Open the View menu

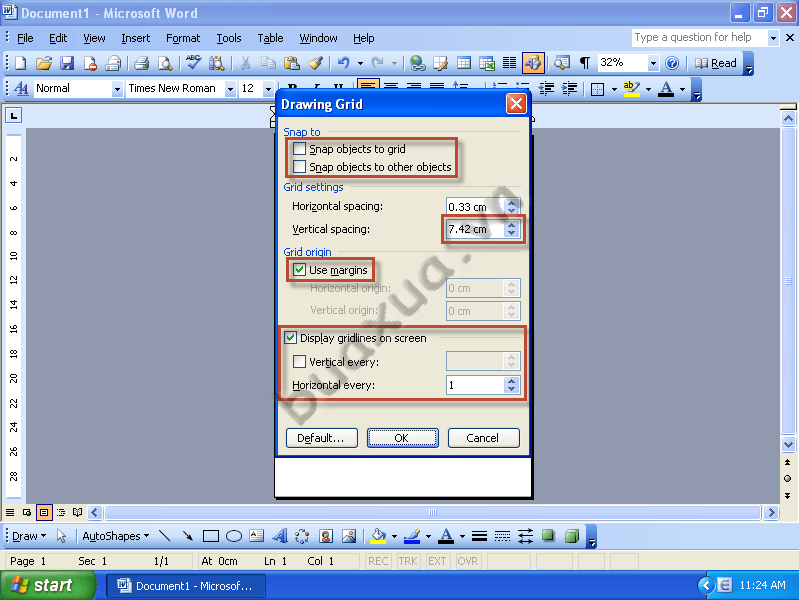[x=94, y=38]
